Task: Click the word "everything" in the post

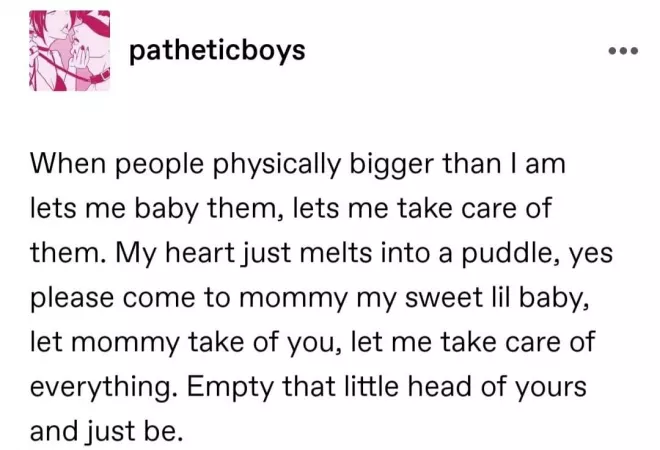Action: 100,388
